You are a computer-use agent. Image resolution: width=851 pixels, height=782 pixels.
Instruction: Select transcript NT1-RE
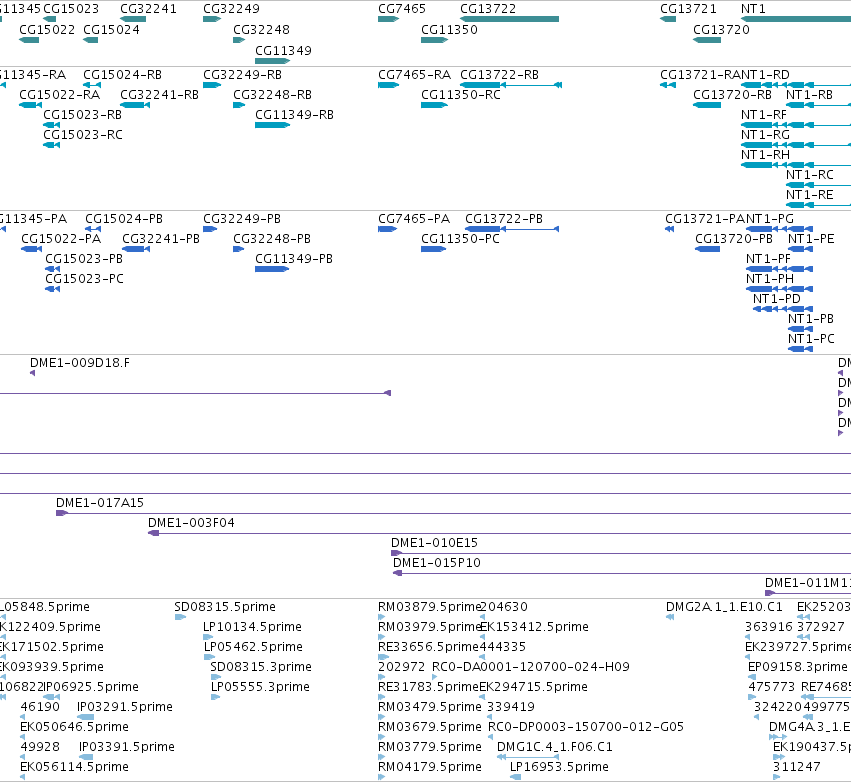tap(810, 195)
